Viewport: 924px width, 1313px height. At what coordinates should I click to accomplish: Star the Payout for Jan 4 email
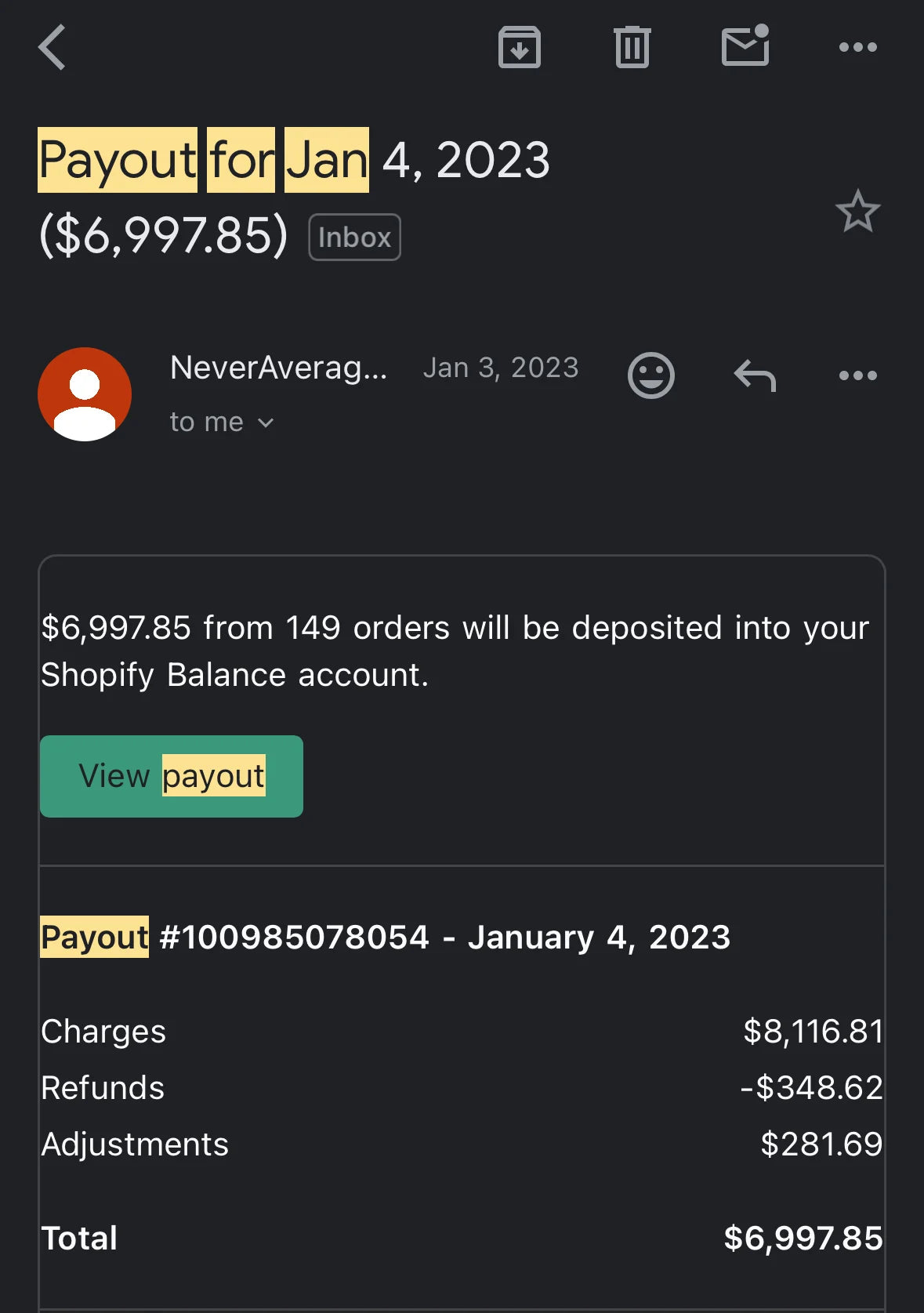[x=857, y=211]
